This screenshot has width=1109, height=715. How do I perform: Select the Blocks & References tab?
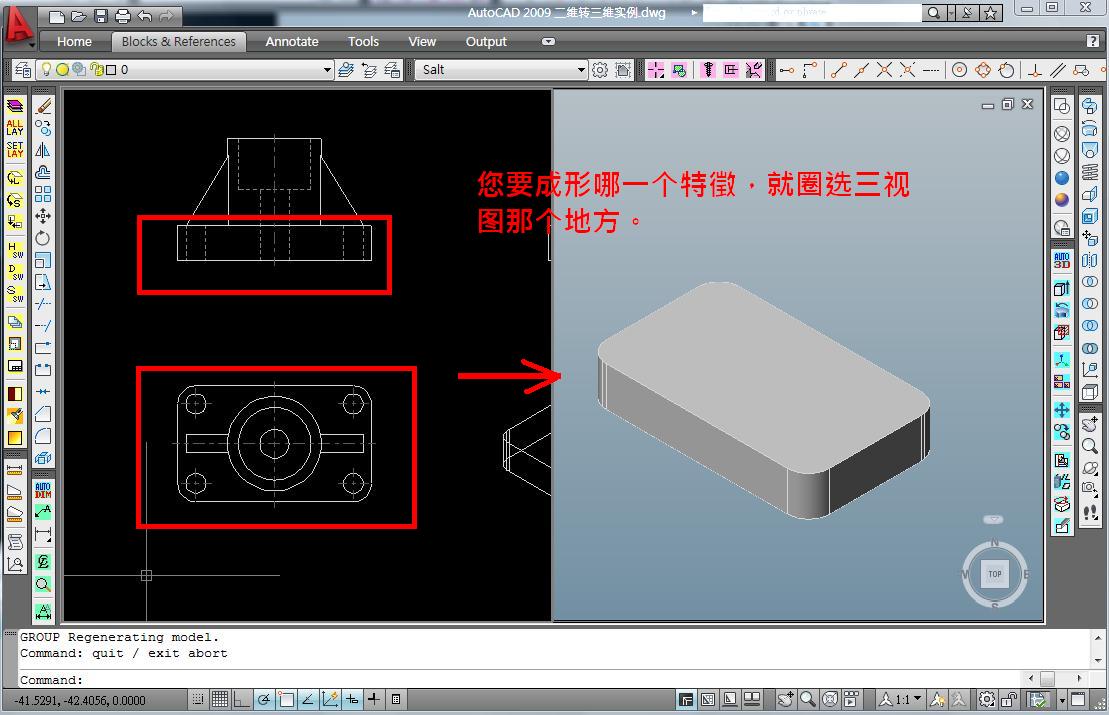[178, 42]
